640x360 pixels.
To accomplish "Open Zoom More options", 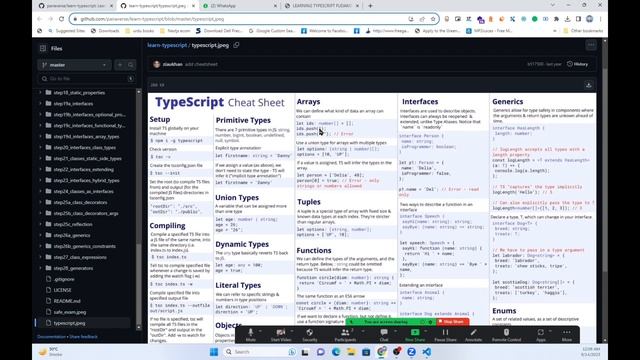I will point(567,335).
